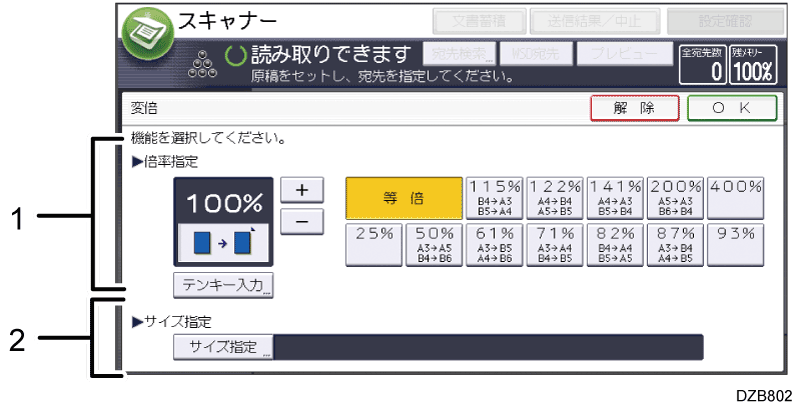Click the プレビュー preview button
This screenshot has width=792, height=407.
[625, 54]
